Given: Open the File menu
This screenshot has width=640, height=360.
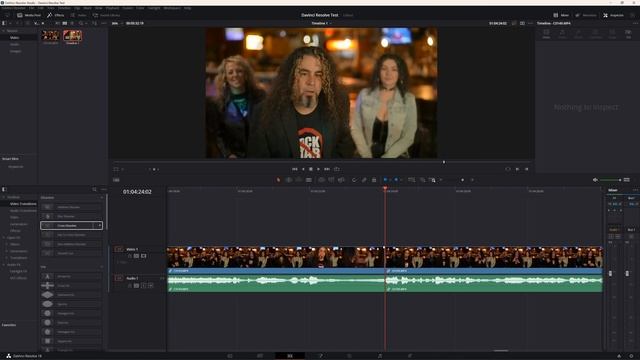Looking at the screenshot, I should point(31,8).
